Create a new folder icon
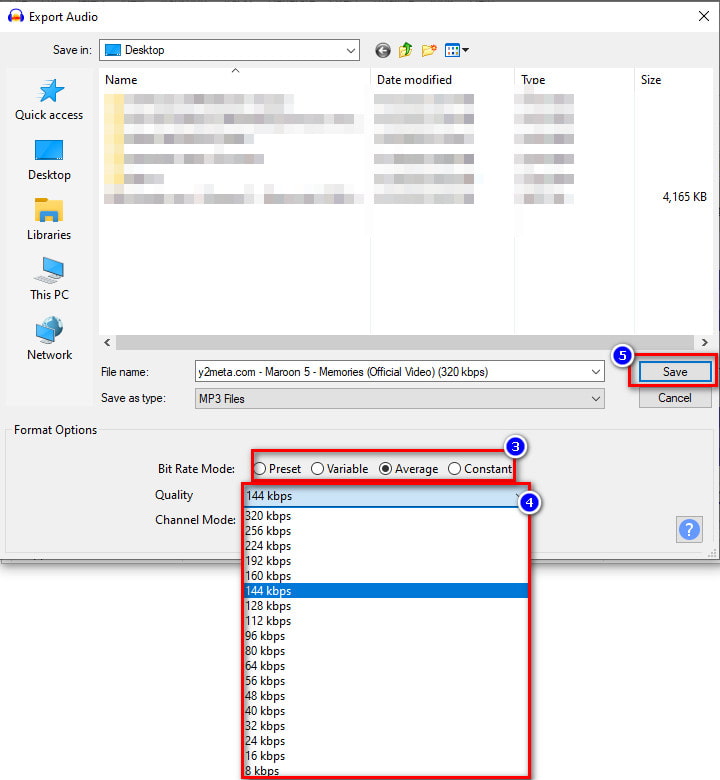Image resolution: width=720 pixels, height=780 pixels. [429, 50]
